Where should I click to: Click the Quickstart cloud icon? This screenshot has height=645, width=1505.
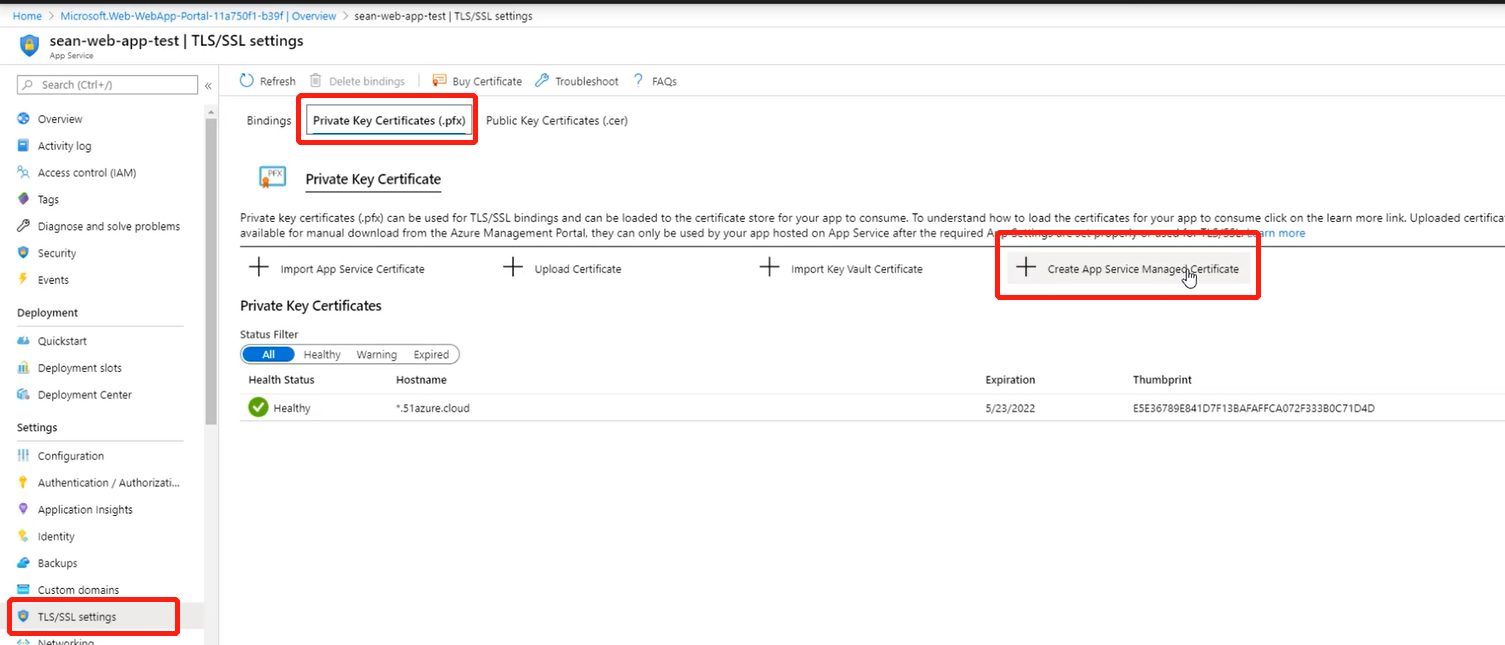coord(24,341)
